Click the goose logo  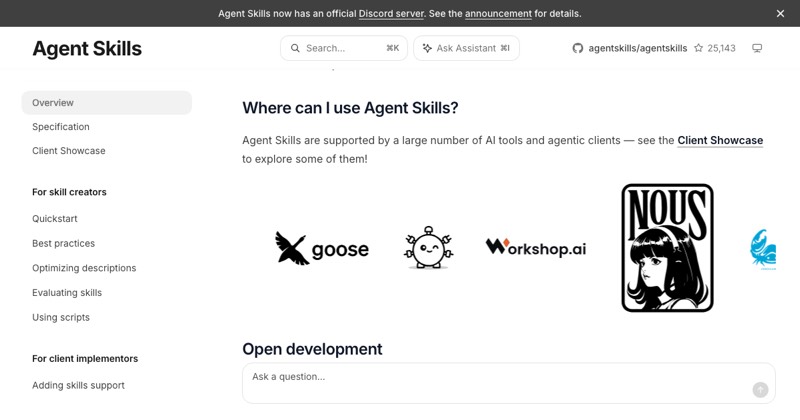[x=321, y=249]
